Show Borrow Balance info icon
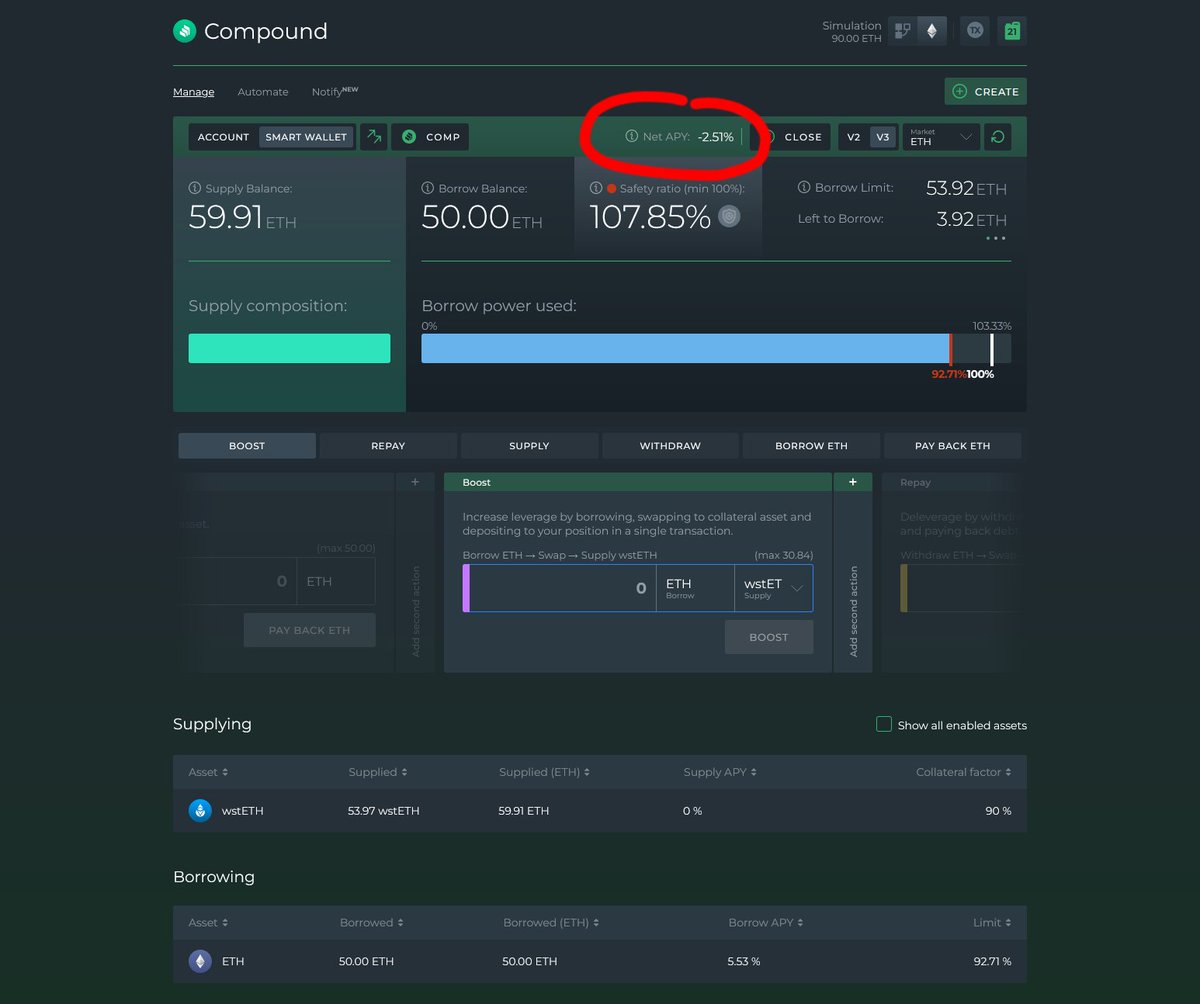The width and height of the screenshot is (1200, 1004). (428, 188)
